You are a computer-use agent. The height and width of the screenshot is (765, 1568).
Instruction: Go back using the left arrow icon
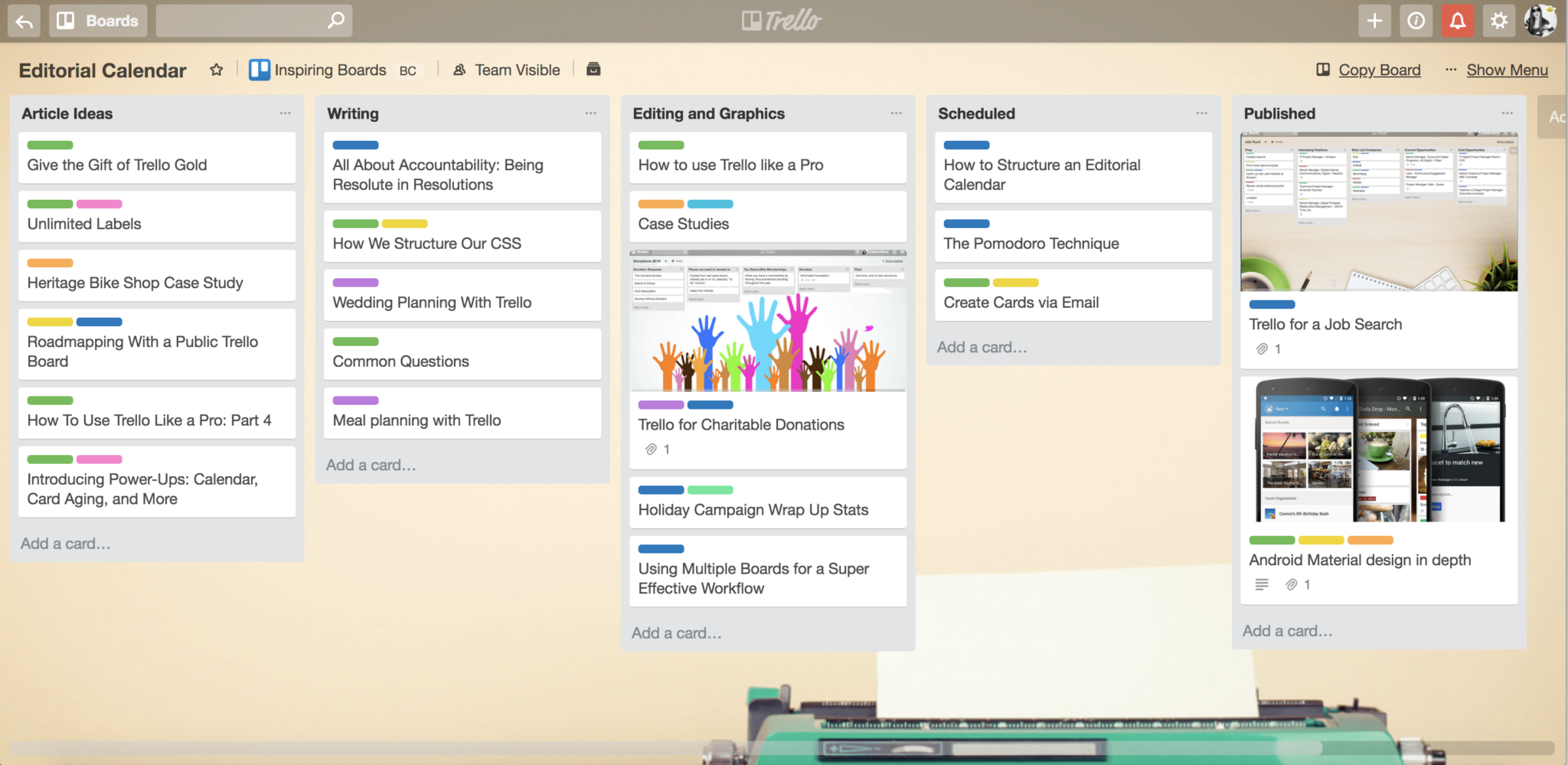[24, 21]
